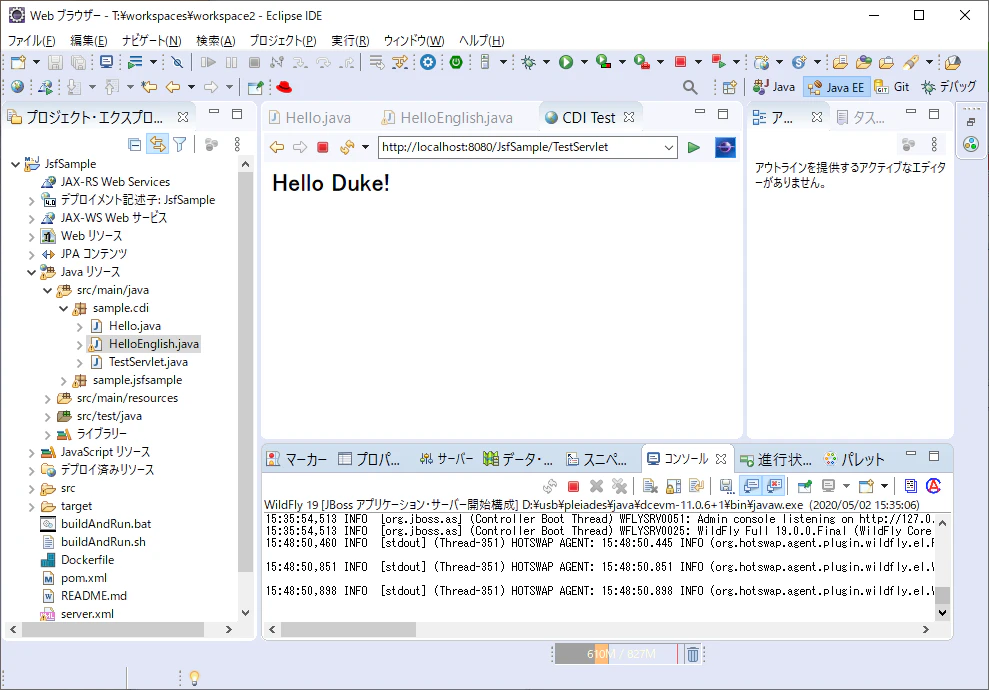Viewport: 989px width, 690px height.
Task: Open the ウィンドウ(W) menu
Action: click(x=414, y=40)
